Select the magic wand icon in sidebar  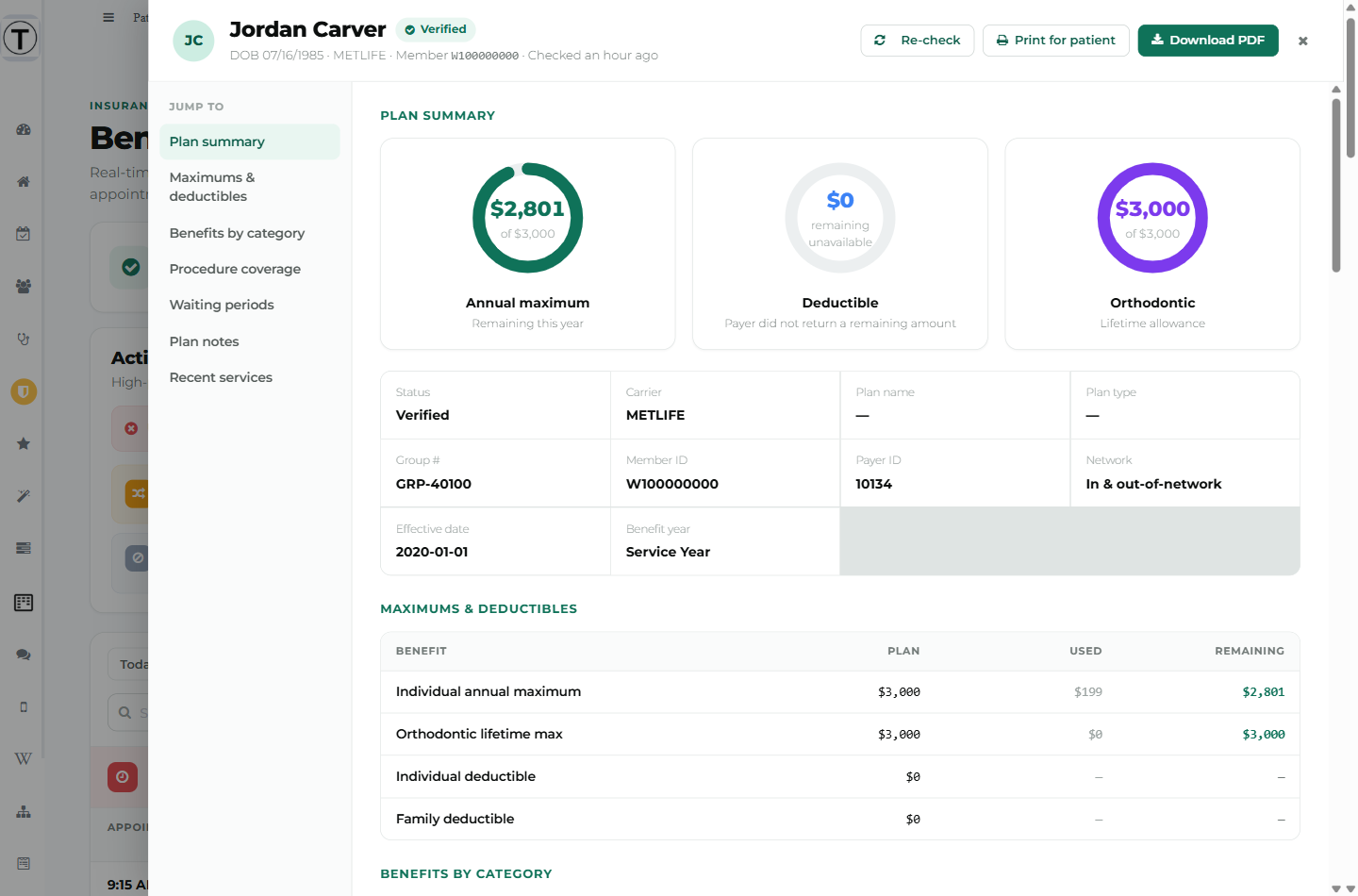(24, 496)
